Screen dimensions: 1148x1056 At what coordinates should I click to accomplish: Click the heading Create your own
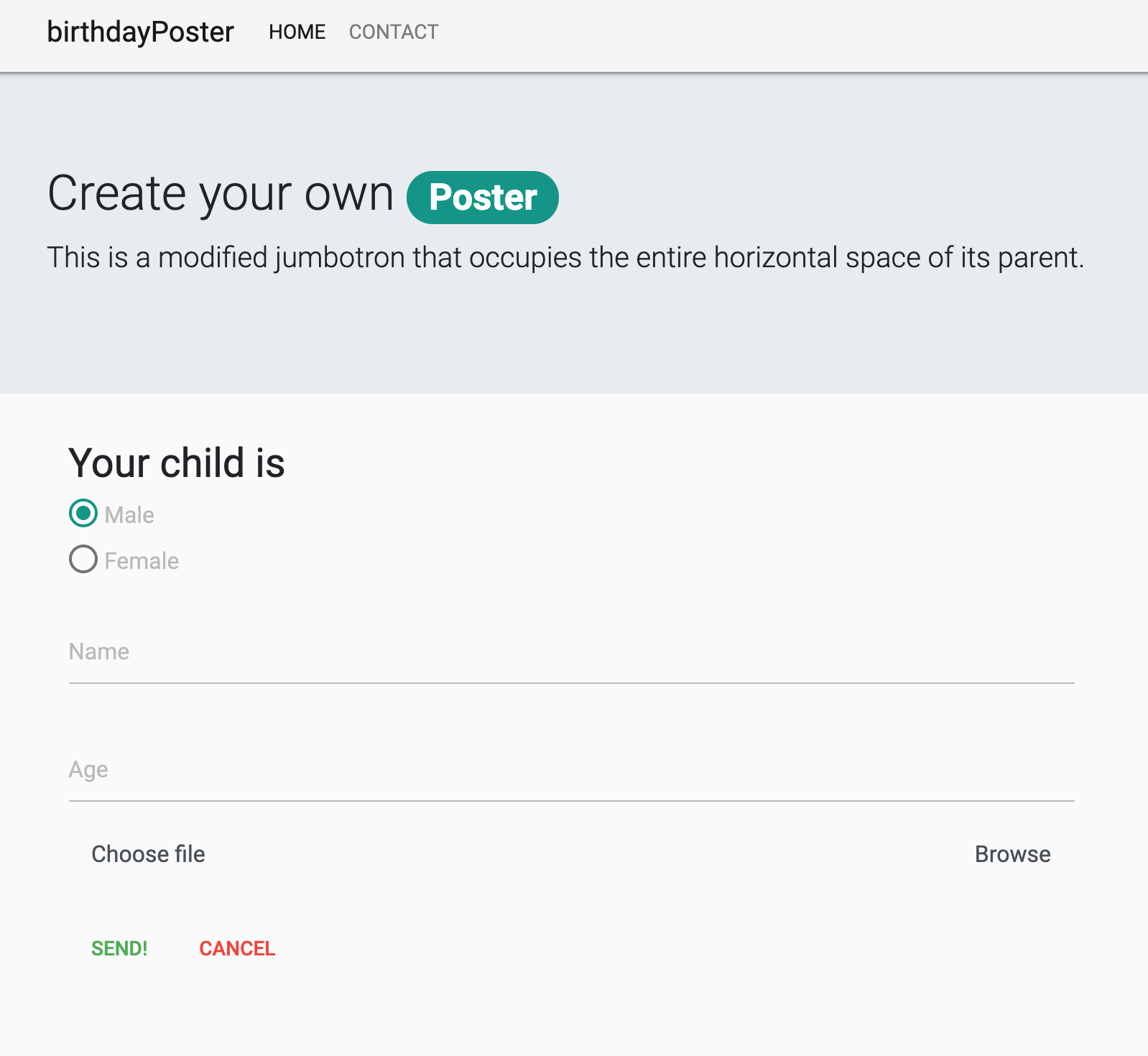click(221, 193)
